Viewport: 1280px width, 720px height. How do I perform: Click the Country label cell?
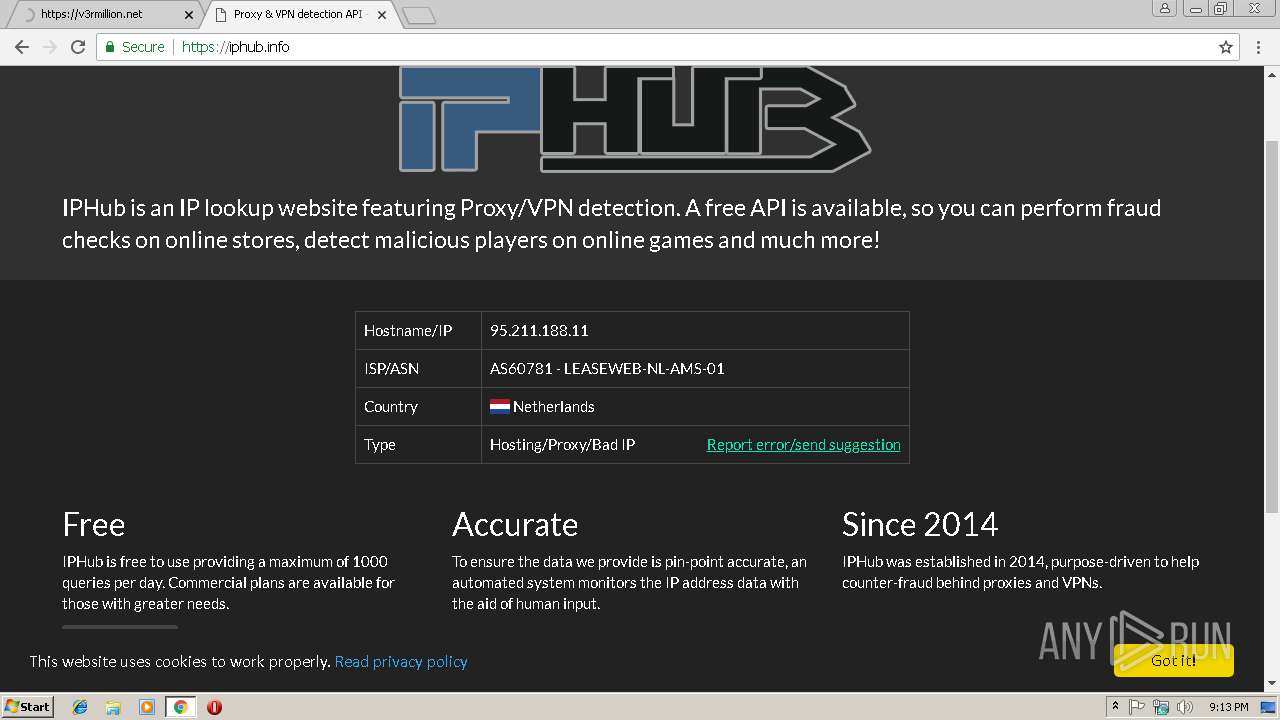(418, 407)
